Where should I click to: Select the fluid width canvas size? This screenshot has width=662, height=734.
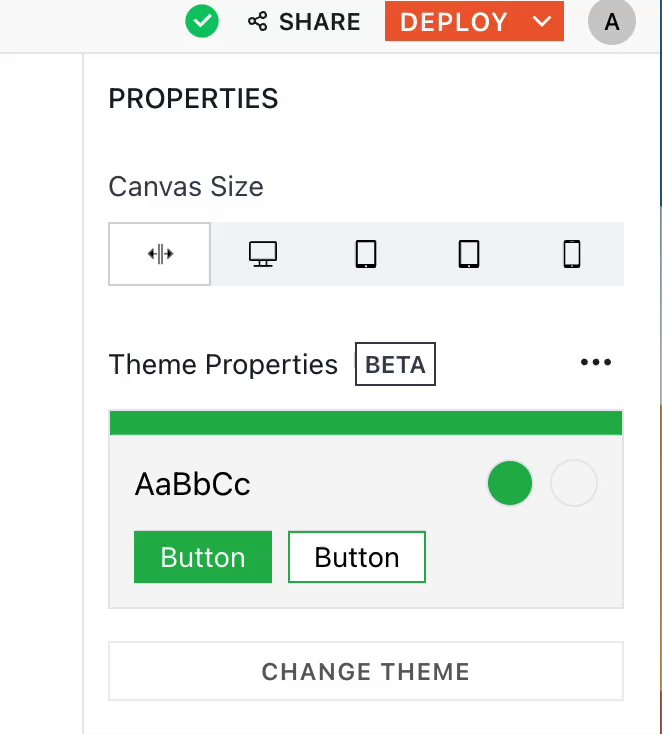click(x=160, y=254)
